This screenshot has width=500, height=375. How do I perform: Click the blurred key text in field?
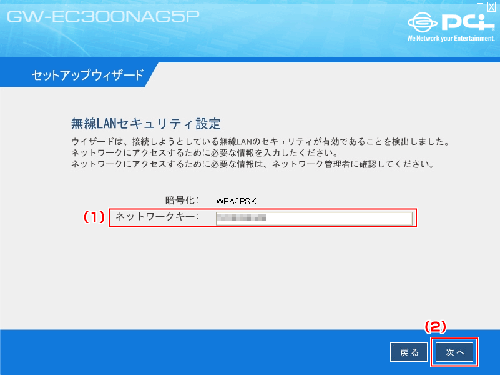[241, 218]
